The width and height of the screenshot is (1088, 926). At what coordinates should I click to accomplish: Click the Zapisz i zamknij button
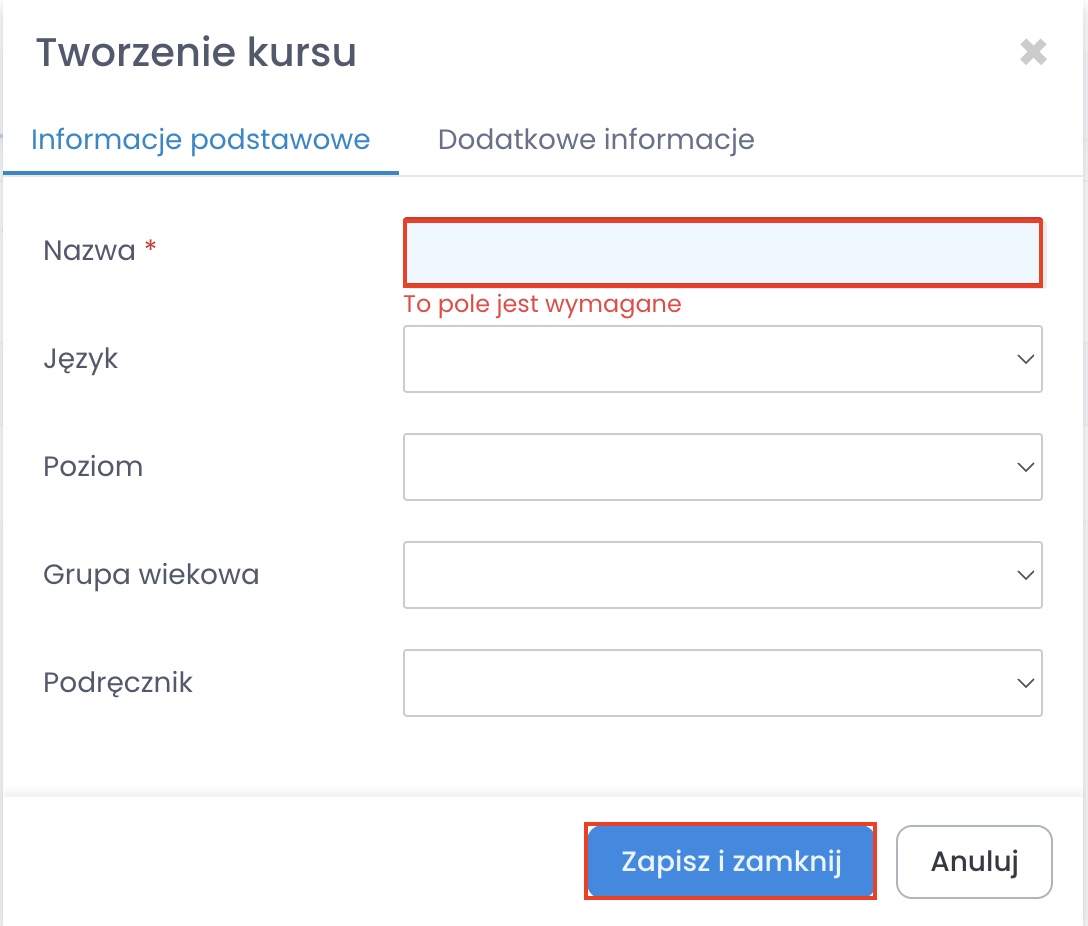(731, 861)
